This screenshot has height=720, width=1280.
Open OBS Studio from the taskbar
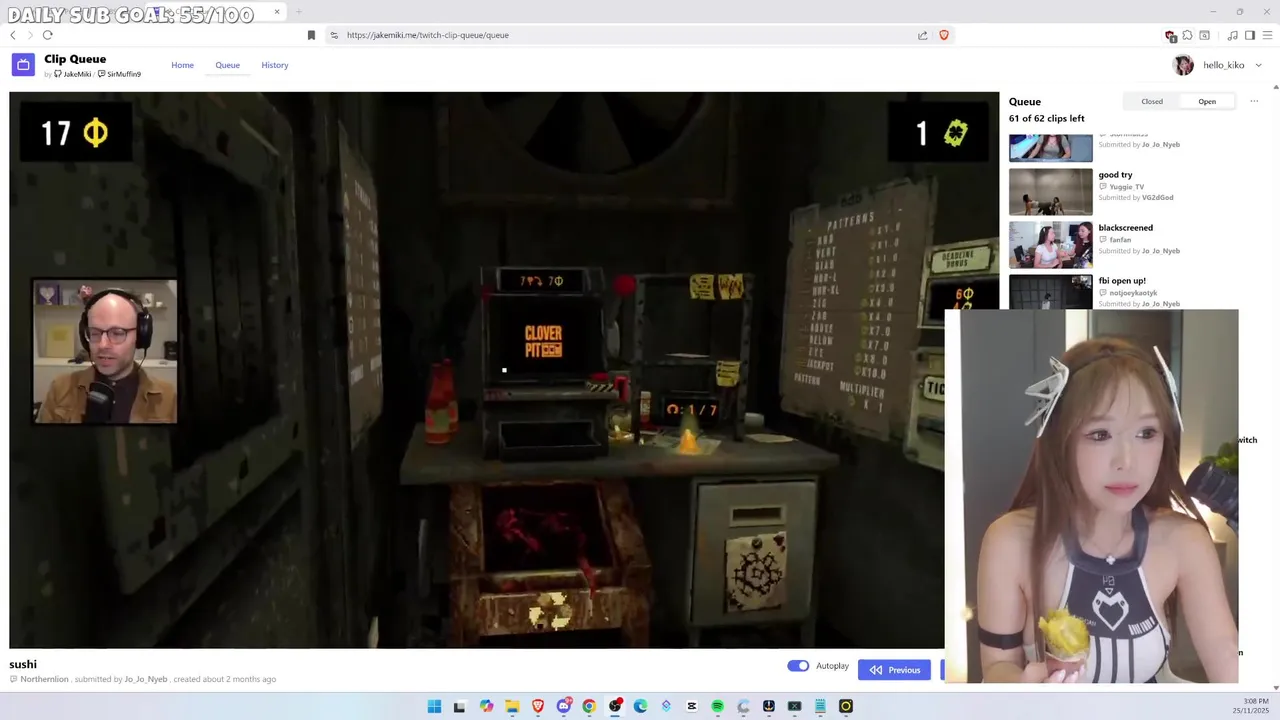click(x=615, y=706)
